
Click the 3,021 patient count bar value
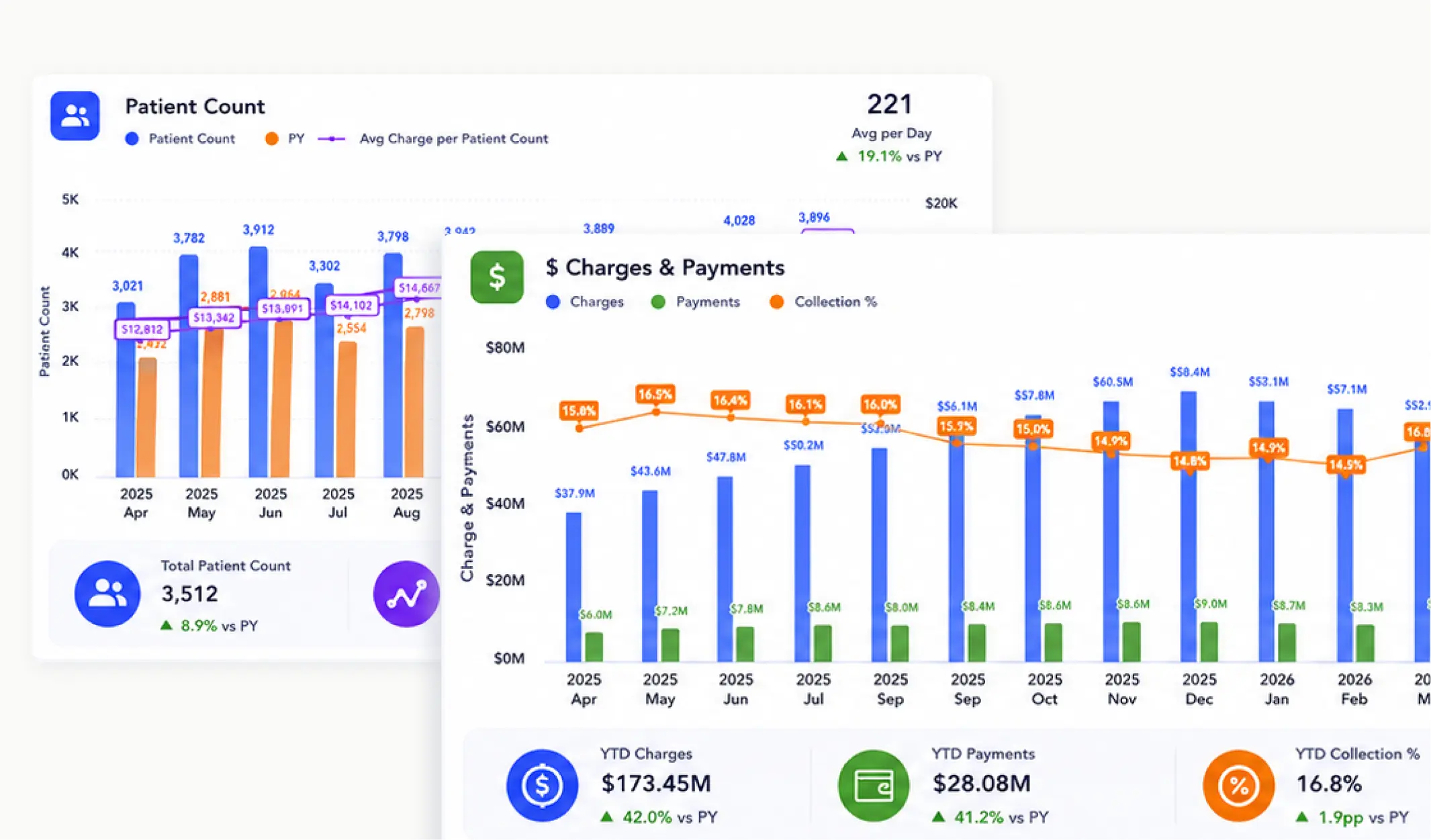click(x=128, y=286)
